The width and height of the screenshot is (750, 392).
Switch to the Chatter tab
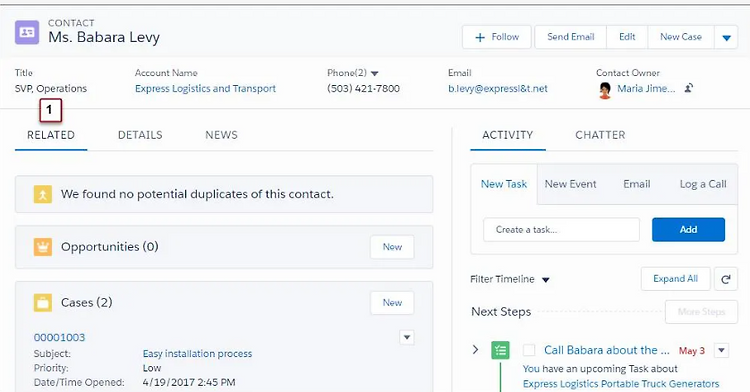pos(600,135)
